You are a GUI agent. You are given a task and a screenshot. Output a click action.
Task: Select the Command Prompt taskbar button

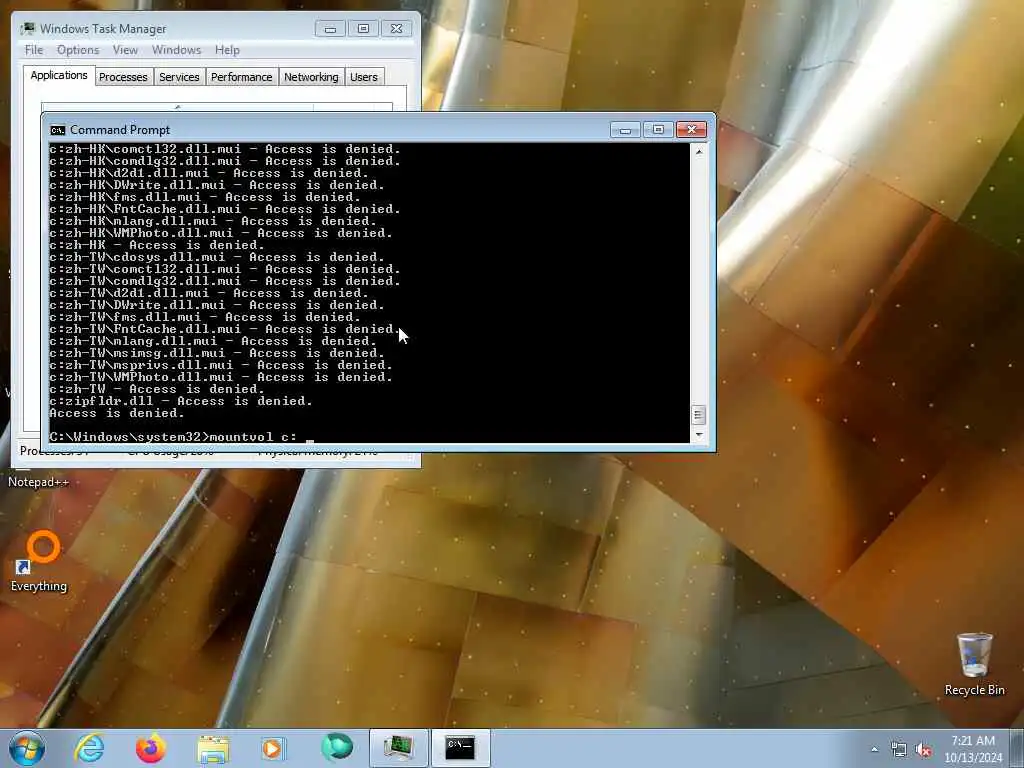[460, 748]
